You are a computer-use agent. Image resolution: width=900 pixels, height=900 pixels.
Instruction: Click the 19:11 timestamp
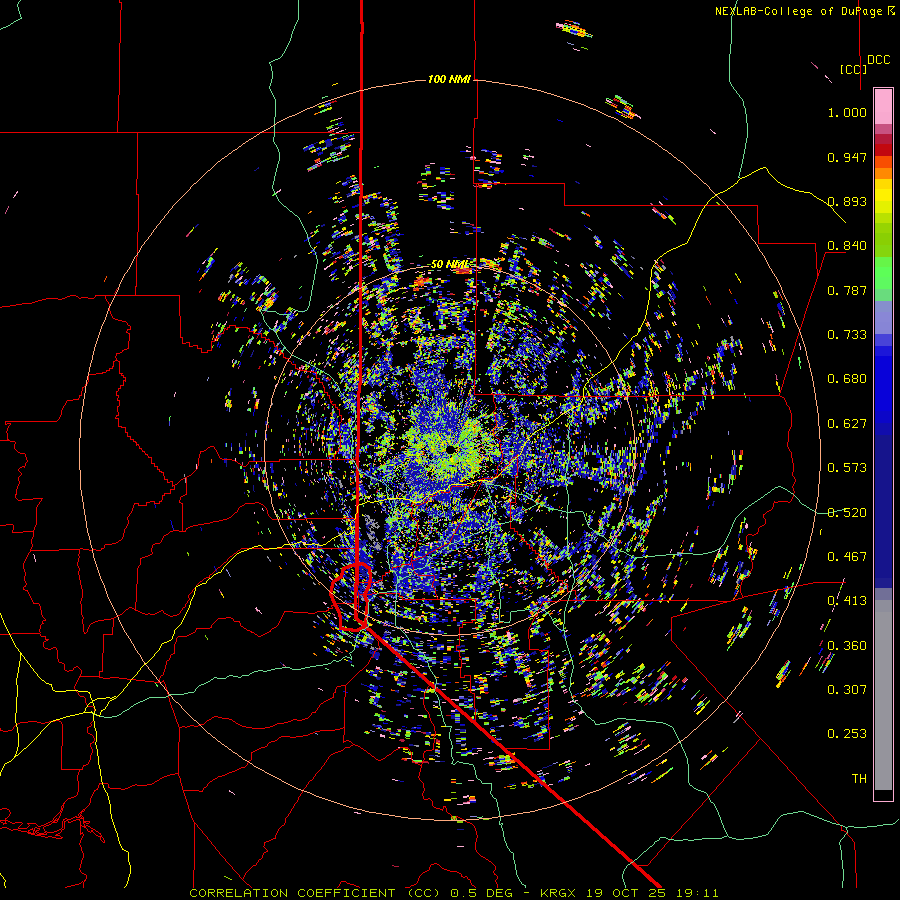(x=696, y=893)
